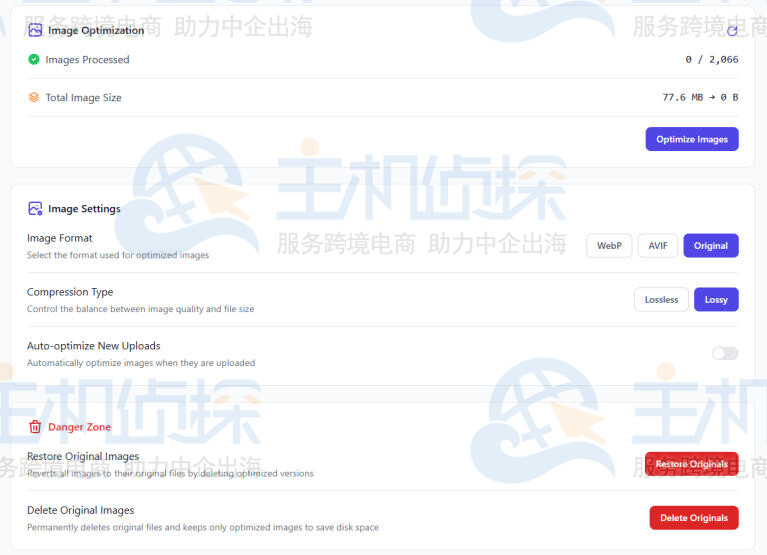This screenshot has width=767, height=555.
Task: Click 'Control the balance between image quality' description
Action: click(140, 309)
